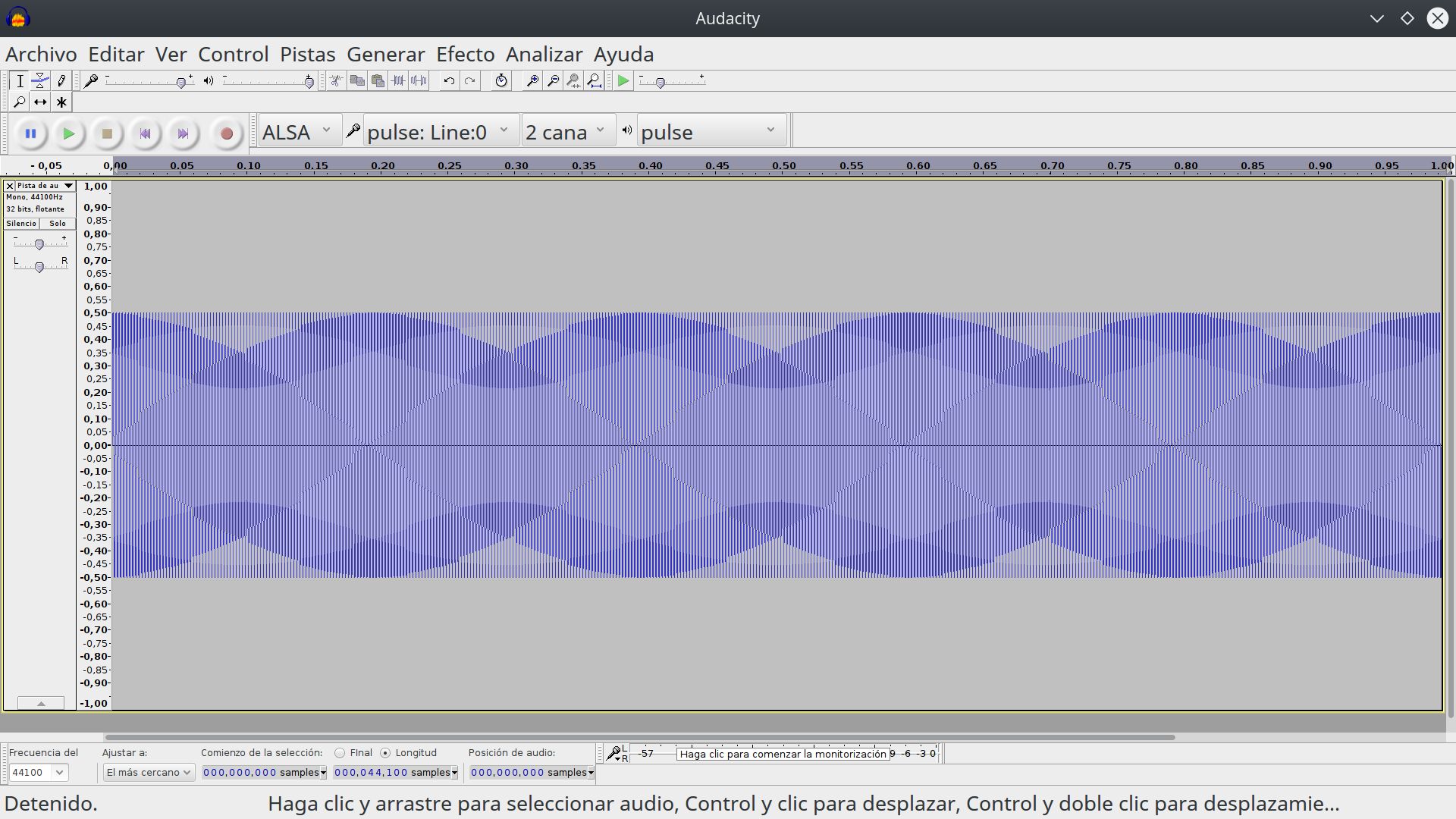This screenshot has height=819, width=1456.
Task: Open the Ayuda menu
Action: tap(623, 55)
